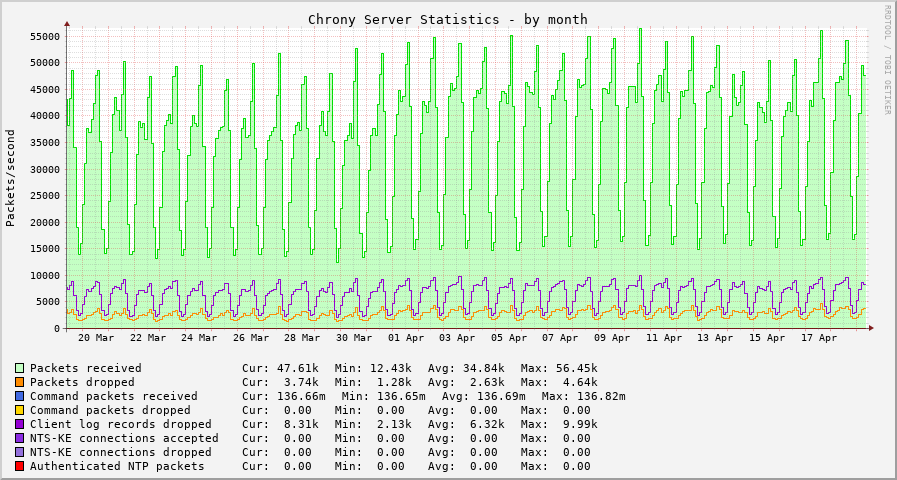Click the '09 Apr' x-axis date label
The image size is (897, 480).
coord(613,338)
